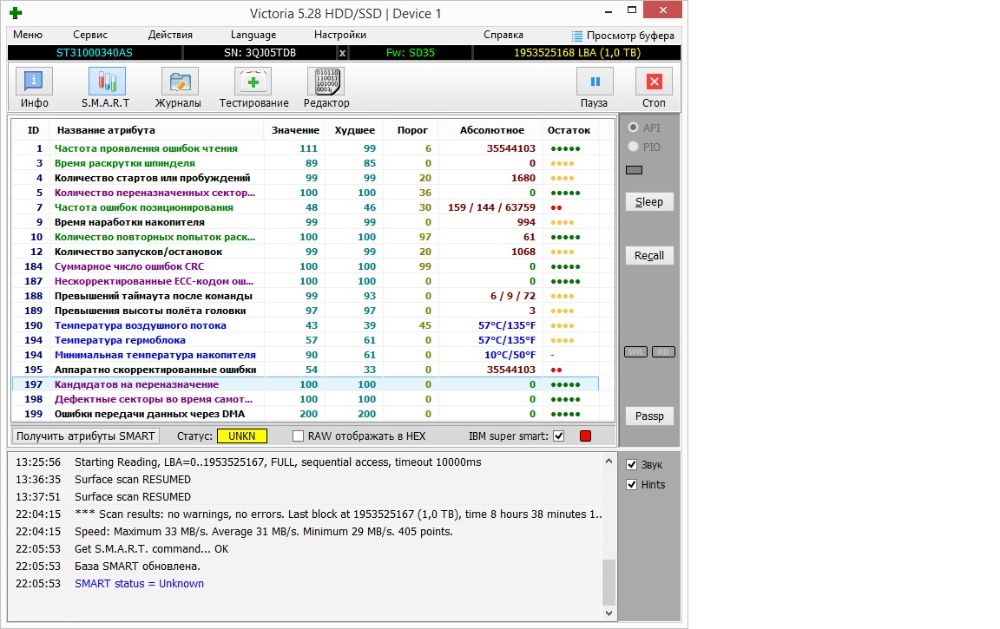1000x629 pixels.
Task: Select row Время наработки накопителя
Action: pos(305,222)
